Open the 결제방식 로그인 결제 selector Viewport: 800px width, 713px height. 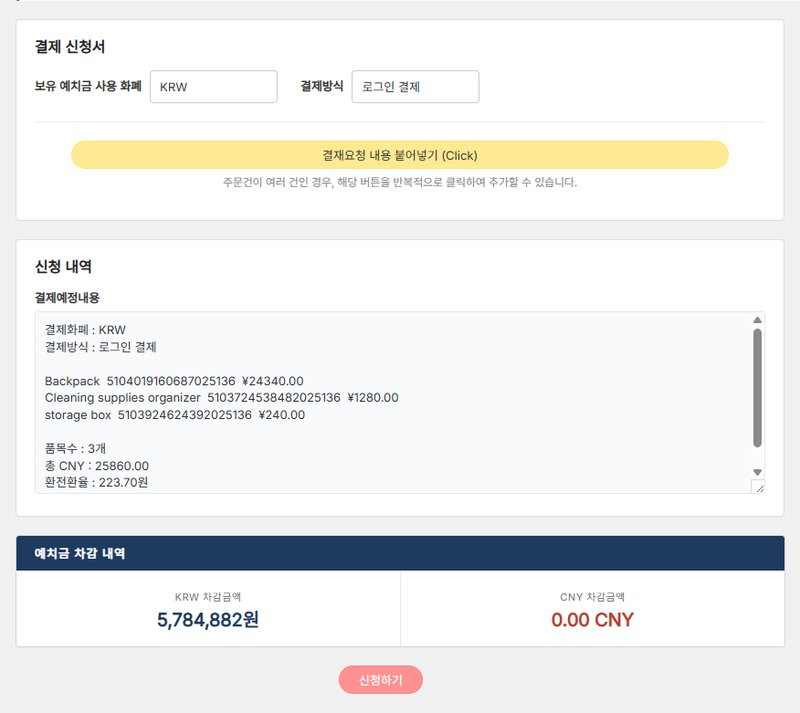[x=415, y=87]
